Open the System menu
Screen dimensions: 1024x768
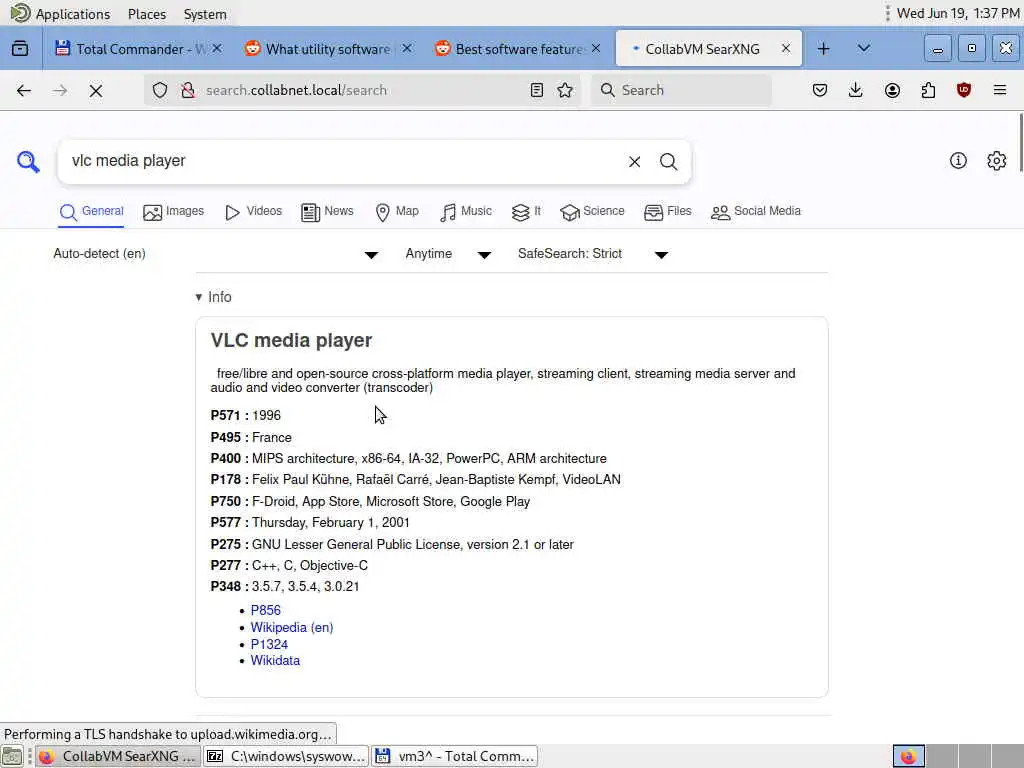[205, 14]
